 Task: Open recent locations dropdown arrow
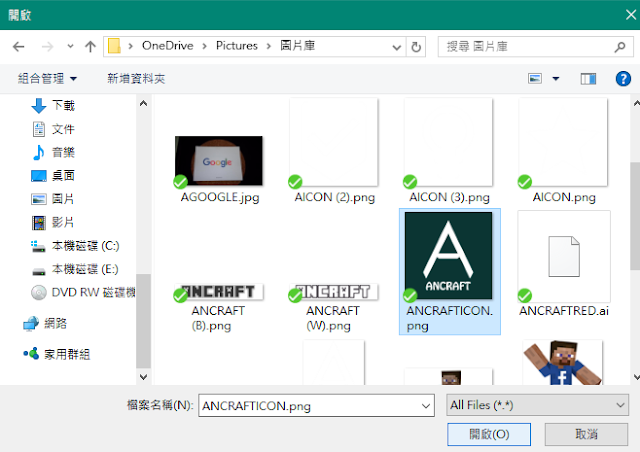coord(70,47)
